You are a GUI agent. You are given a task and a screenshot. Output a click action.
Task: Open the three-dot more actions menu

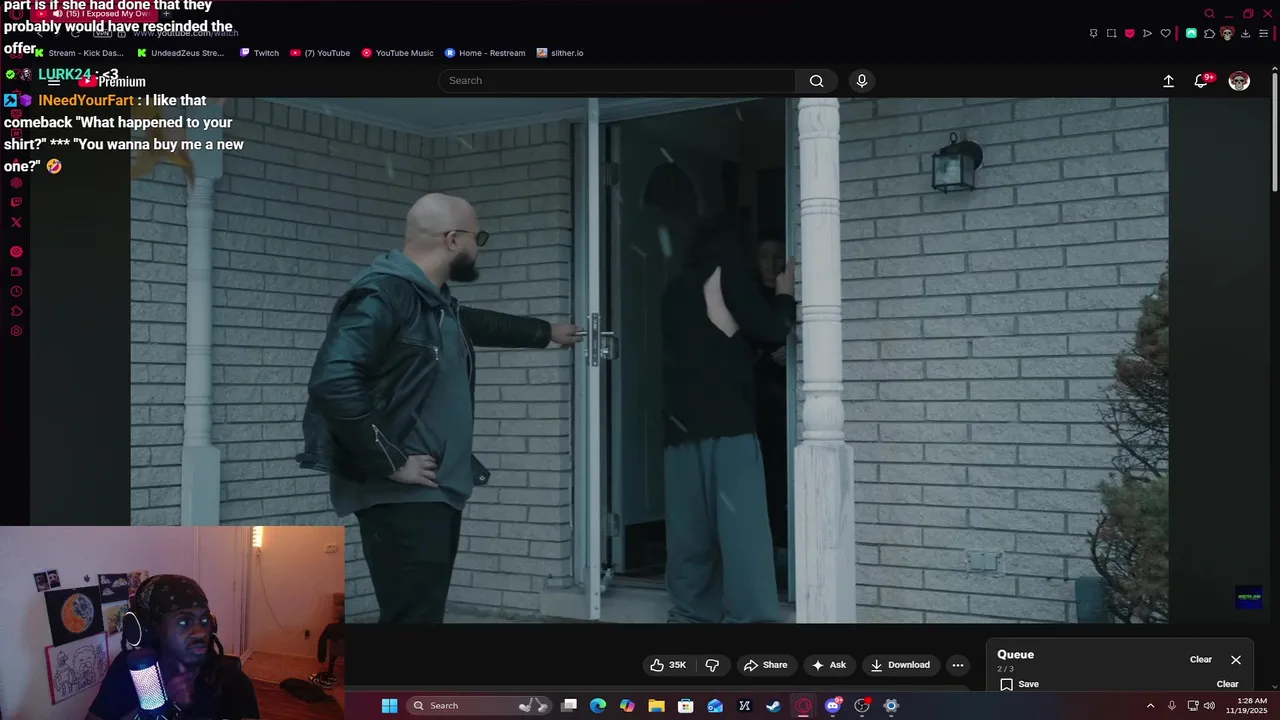tap(957, 665)
